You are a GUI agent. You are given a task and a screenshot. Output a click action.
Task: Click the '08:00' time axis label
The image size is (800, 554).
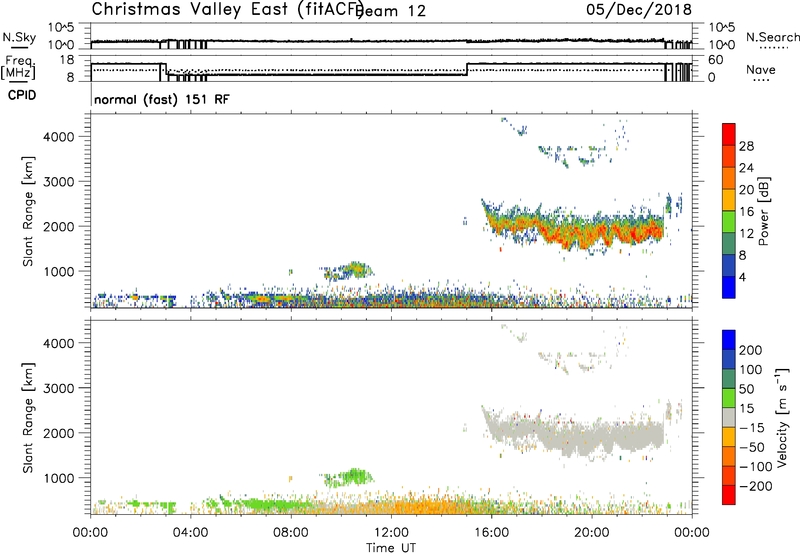291,533
